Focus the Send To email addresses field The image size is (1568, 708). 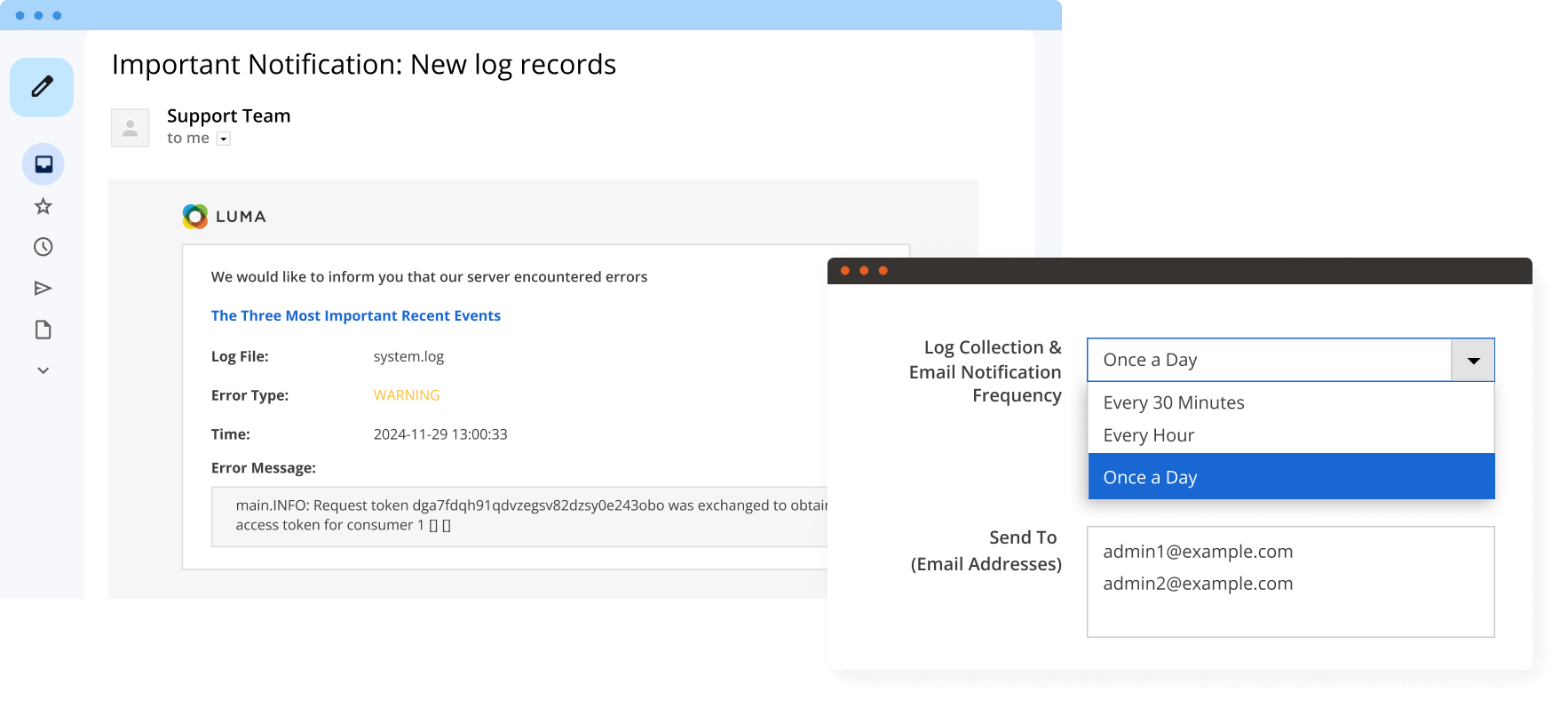pyautogui.click(x=1289, y=582)
